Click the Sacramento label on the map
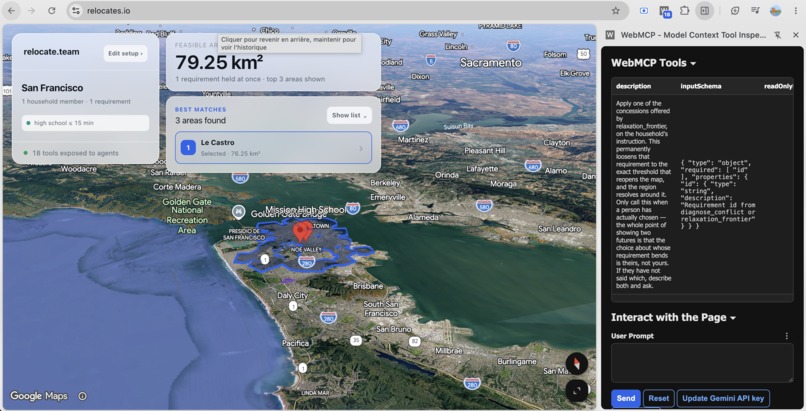 pos(490,63)
